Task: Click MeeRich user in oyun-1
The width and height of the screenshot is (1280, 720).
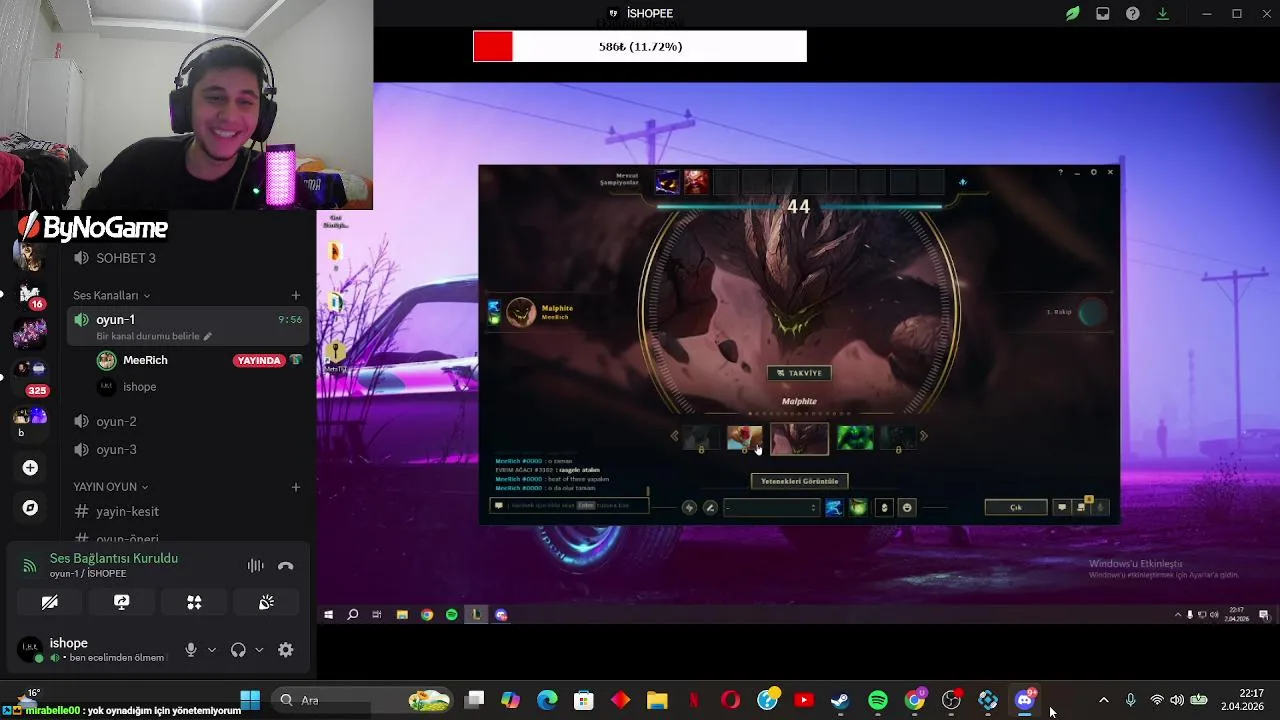Action: 145,360
